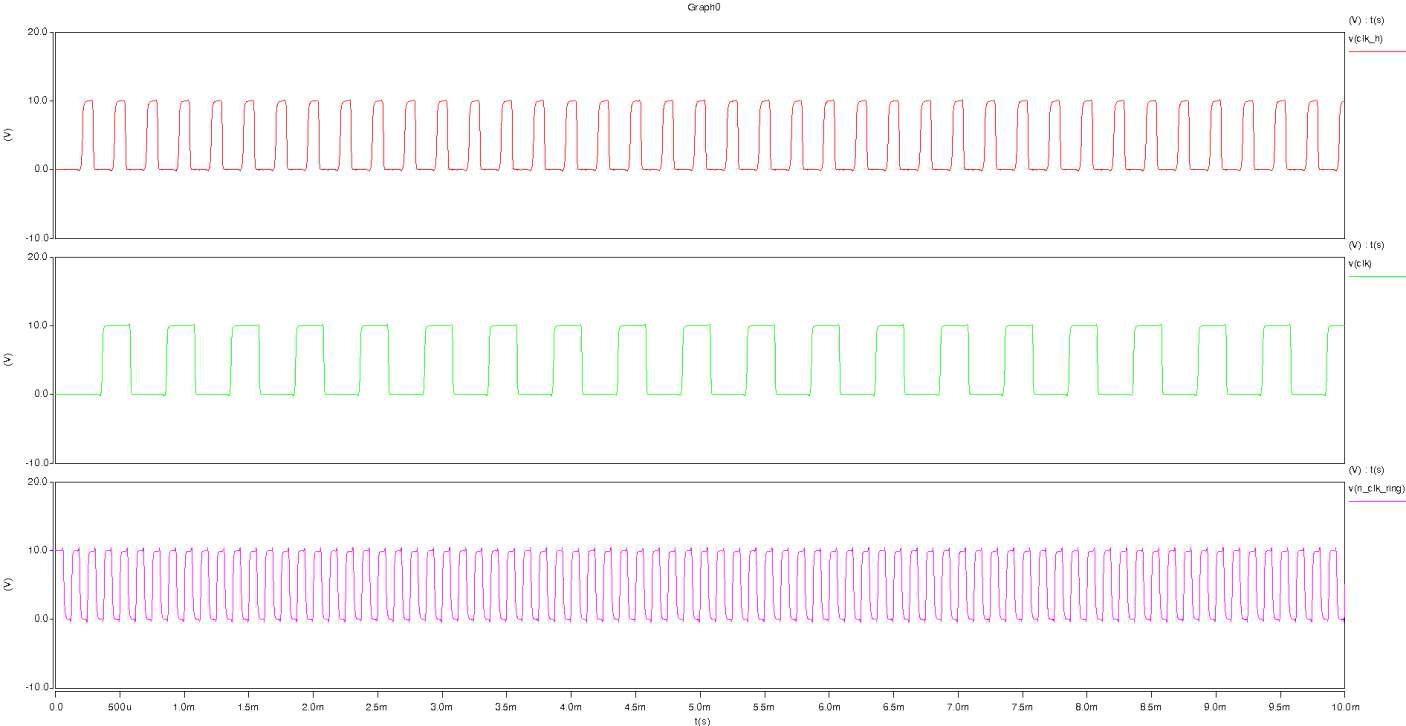Click the (V) : t(s) header above v(n_clk_ring)
Screen dimensions: 1406x726
pos(1366,471)
